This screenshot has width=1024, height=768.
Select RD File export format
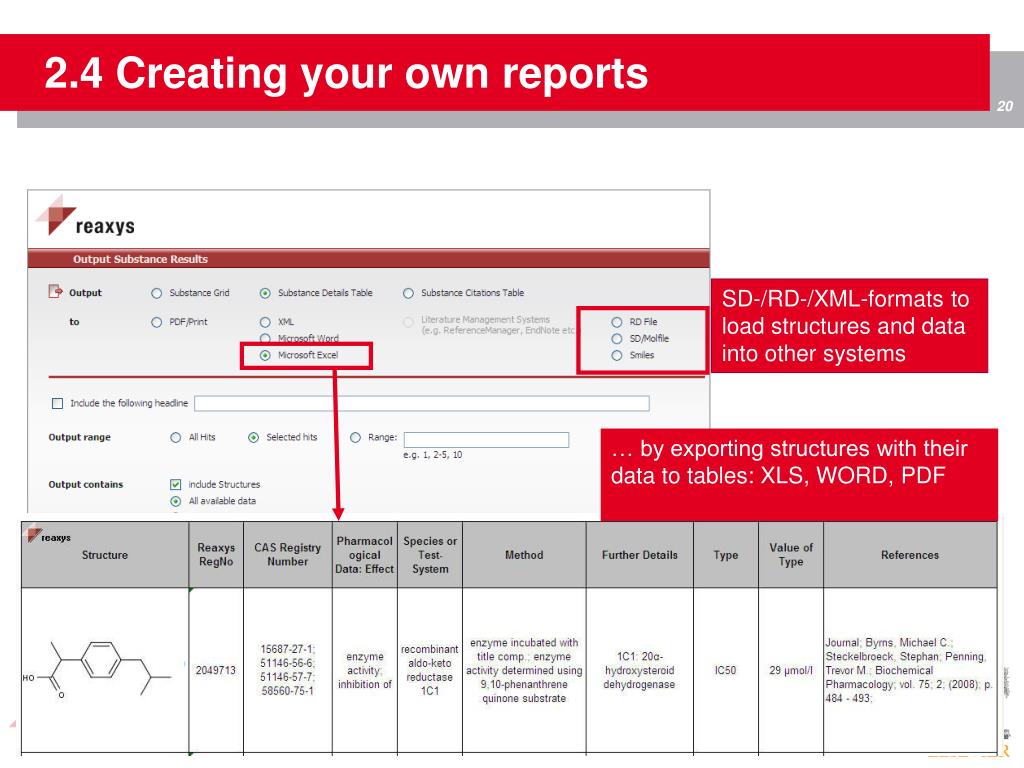click(616, 322)
